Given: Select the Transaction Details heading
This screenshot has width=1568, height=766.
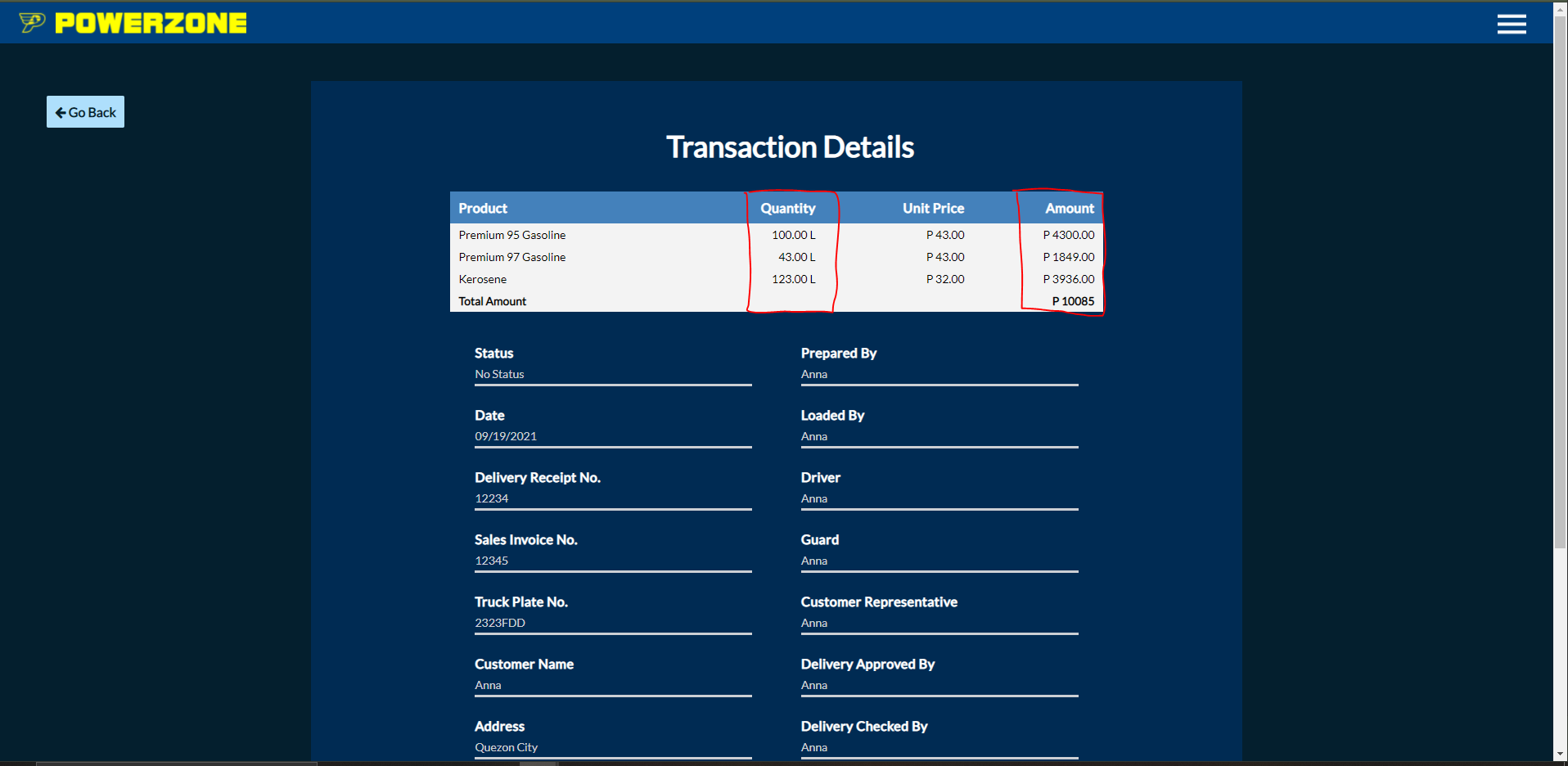Looking at the screenshot, I should (790, 147).
